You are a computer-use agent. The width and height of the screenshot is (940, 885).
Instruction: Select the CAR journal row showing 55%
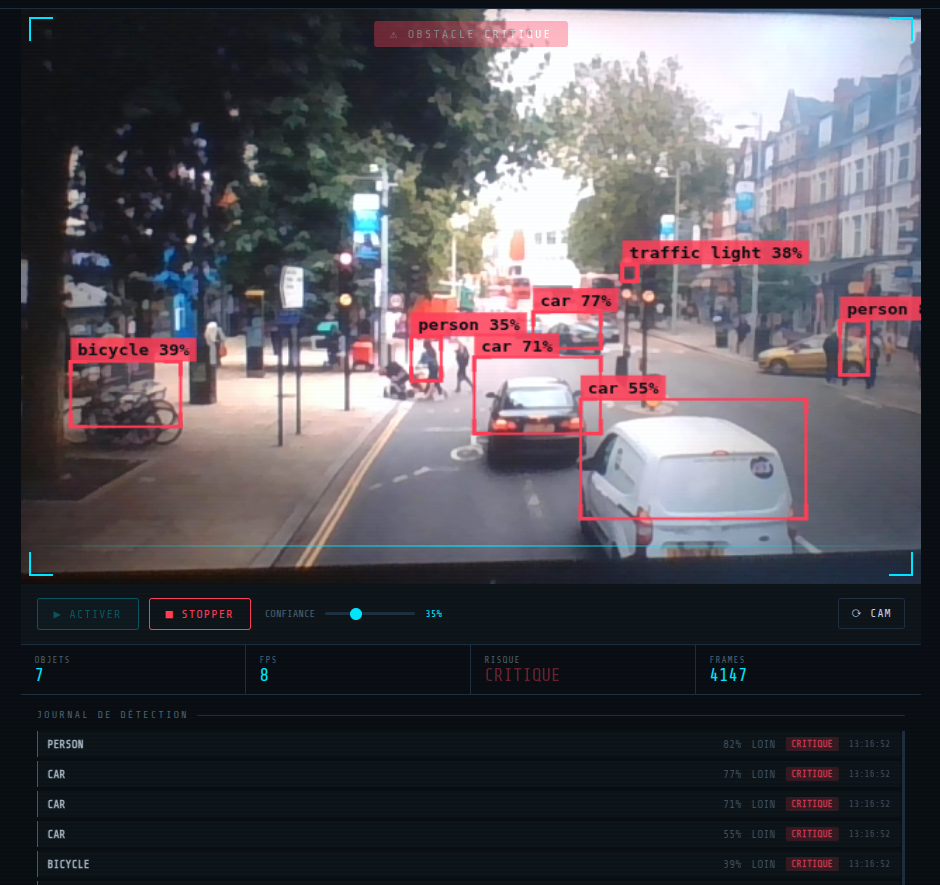[469, 834]
